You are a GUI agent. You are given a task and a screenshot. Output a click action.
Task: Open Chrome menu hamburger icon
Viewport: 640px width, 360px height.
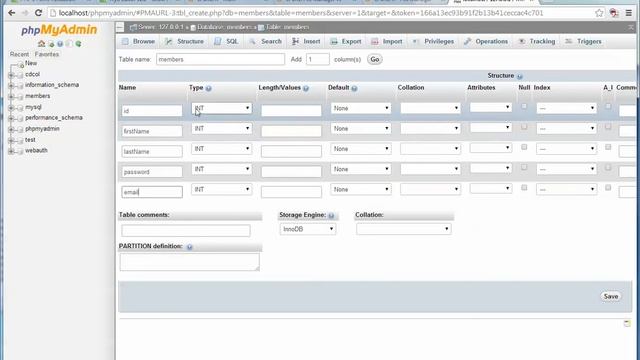click(x=629, y=13)
